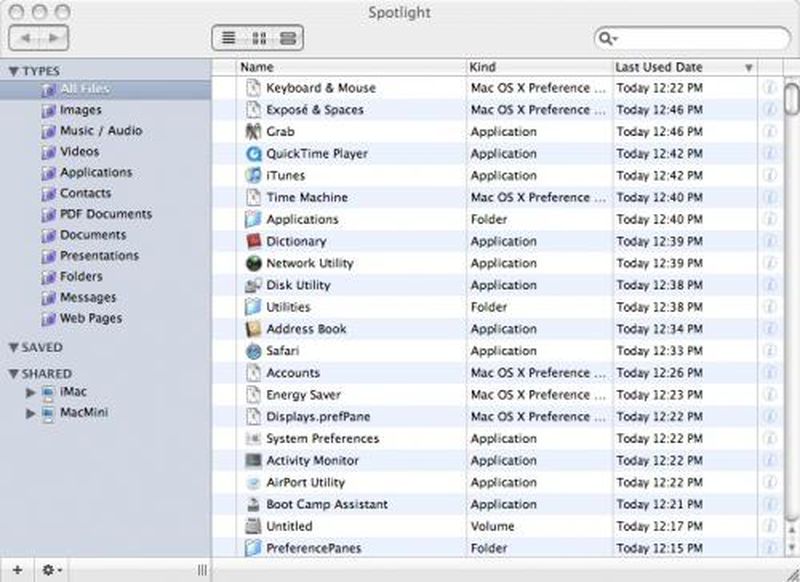
Task: Switch to icon grid view
Action: [259, 38]
